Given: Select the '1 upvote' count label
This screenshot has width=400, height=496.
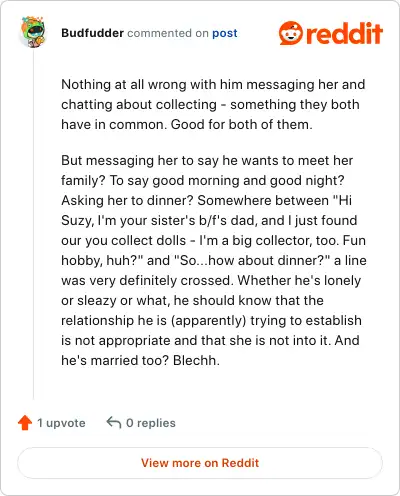Looking at the screenshot, I should click(61, 423).
